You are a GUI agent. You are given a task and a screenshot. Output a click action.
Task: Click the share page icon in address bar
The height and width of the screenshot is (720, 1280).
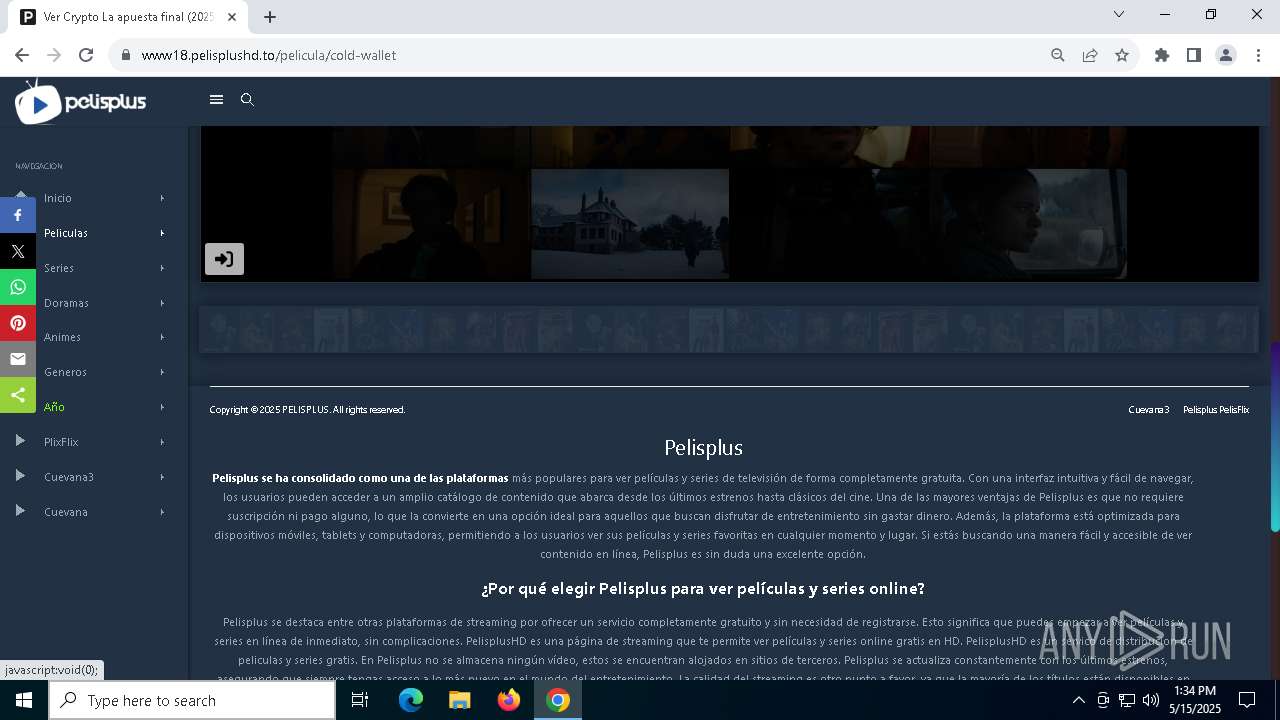pos(1090,55)
